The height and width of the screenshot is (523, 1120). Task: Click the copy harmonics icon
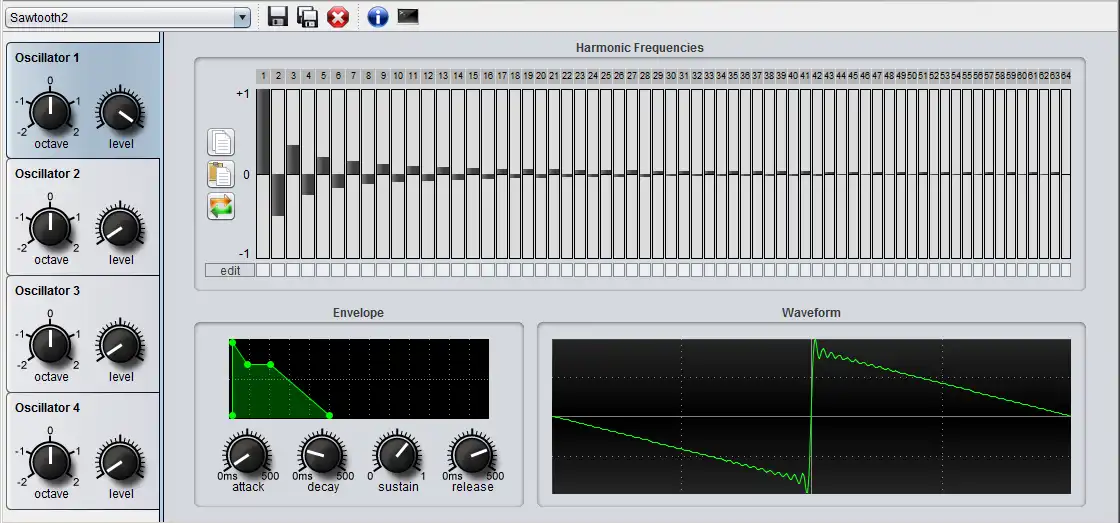pyautogui.click(x=221, y=141)
